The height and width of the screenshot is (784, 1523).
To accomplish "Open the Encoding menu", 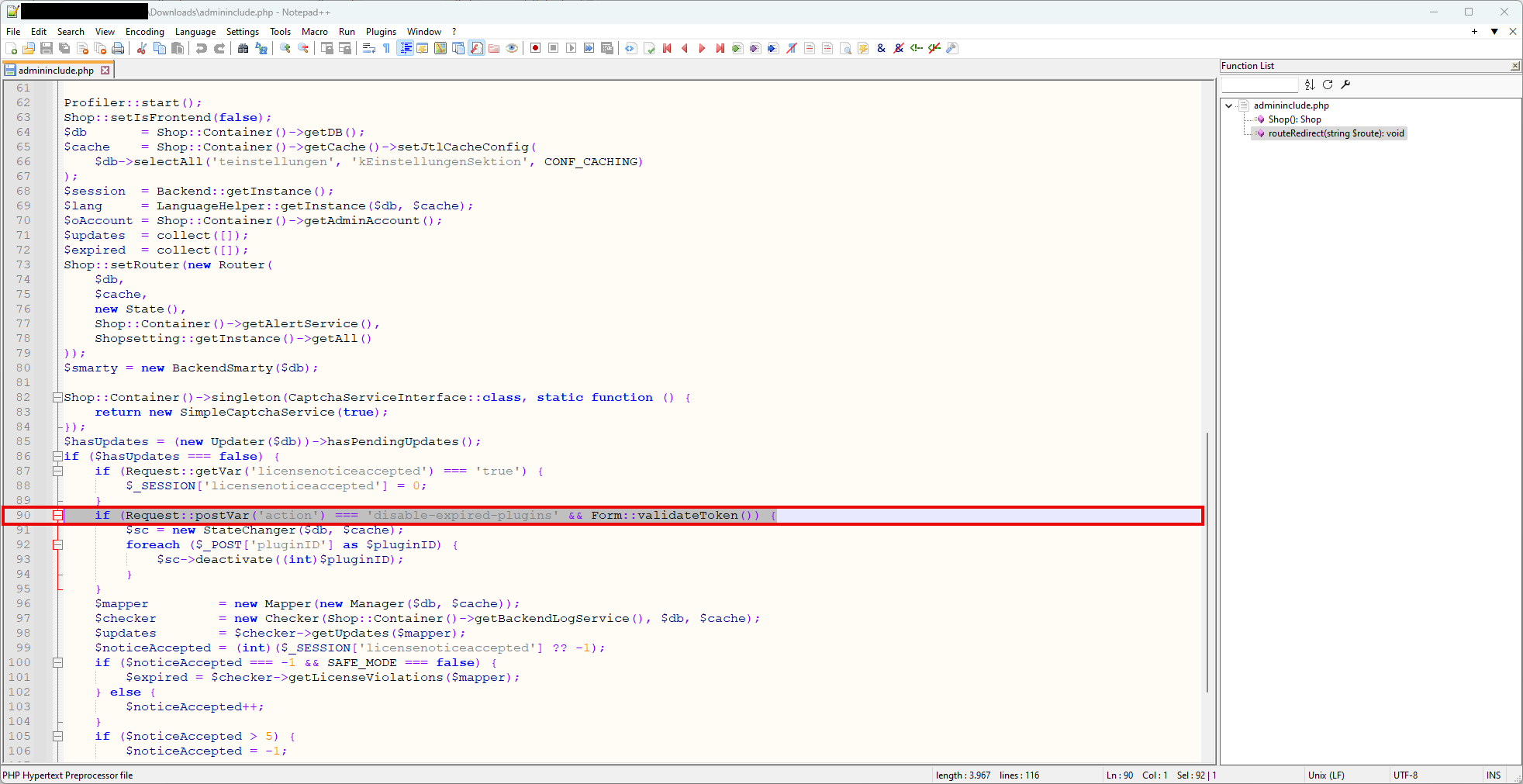I will 144,32.
